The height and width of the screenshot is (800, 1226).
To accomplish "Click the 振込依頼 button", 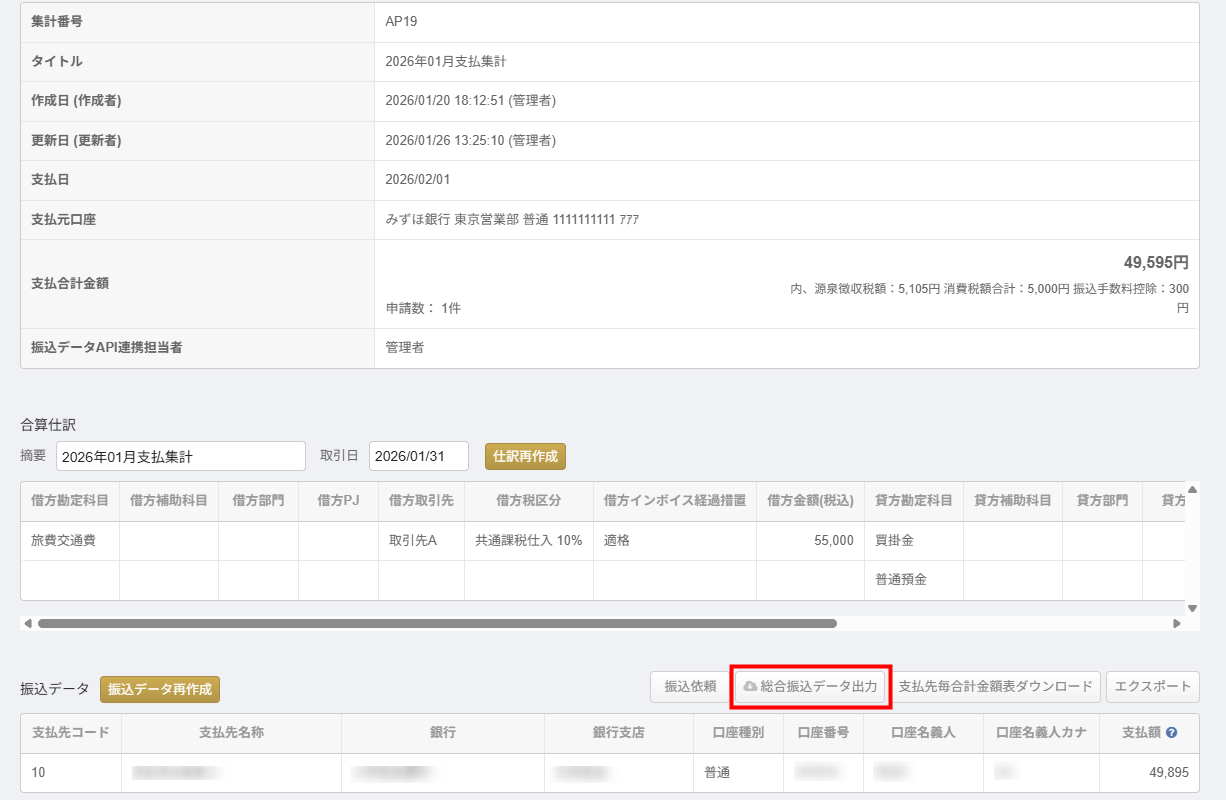I will point(690,687).
